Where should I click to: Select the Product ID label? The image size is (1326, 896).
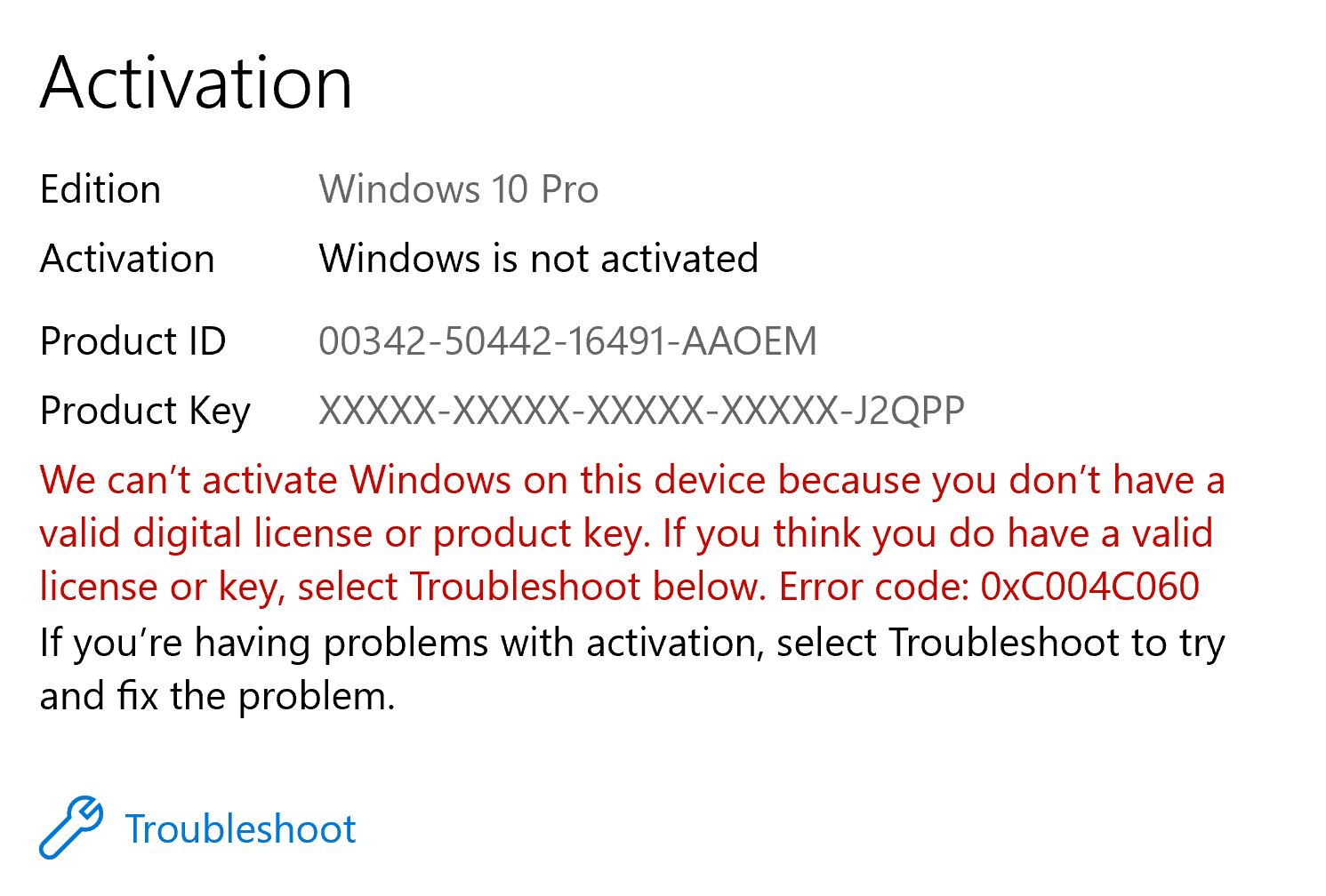(x=133, y=341)
